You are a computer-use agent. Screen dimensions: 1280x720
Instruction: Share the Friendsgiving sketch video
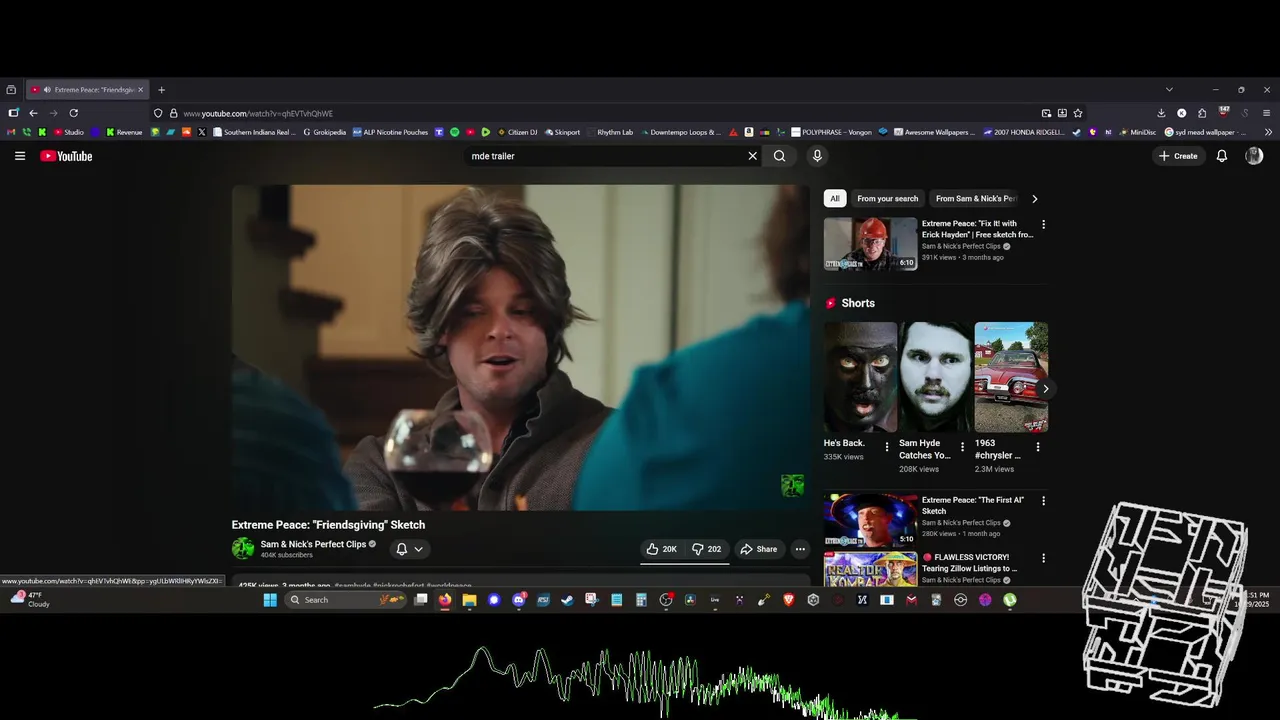pyautogui.click(x=758, y=549)
